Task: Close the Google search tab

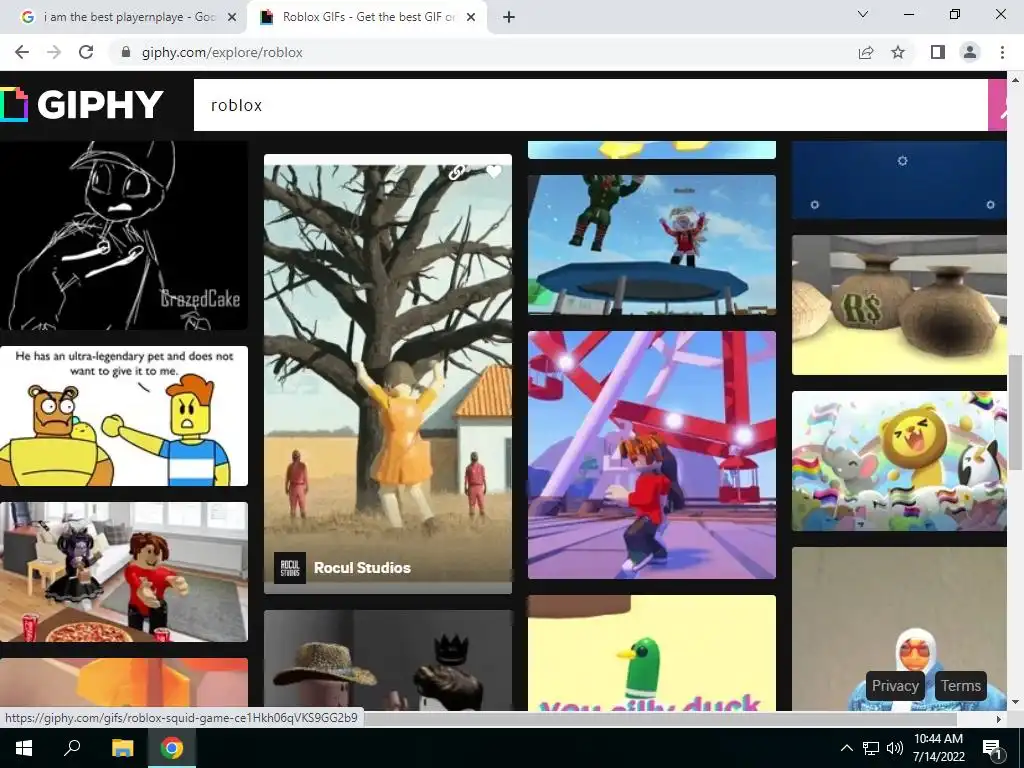Action: [x=231, y=17]
